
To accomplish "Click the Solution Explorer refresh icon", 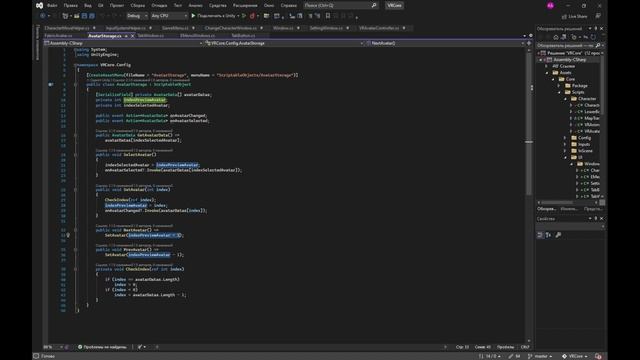I will pyautogui.click(x=593, y=37).
